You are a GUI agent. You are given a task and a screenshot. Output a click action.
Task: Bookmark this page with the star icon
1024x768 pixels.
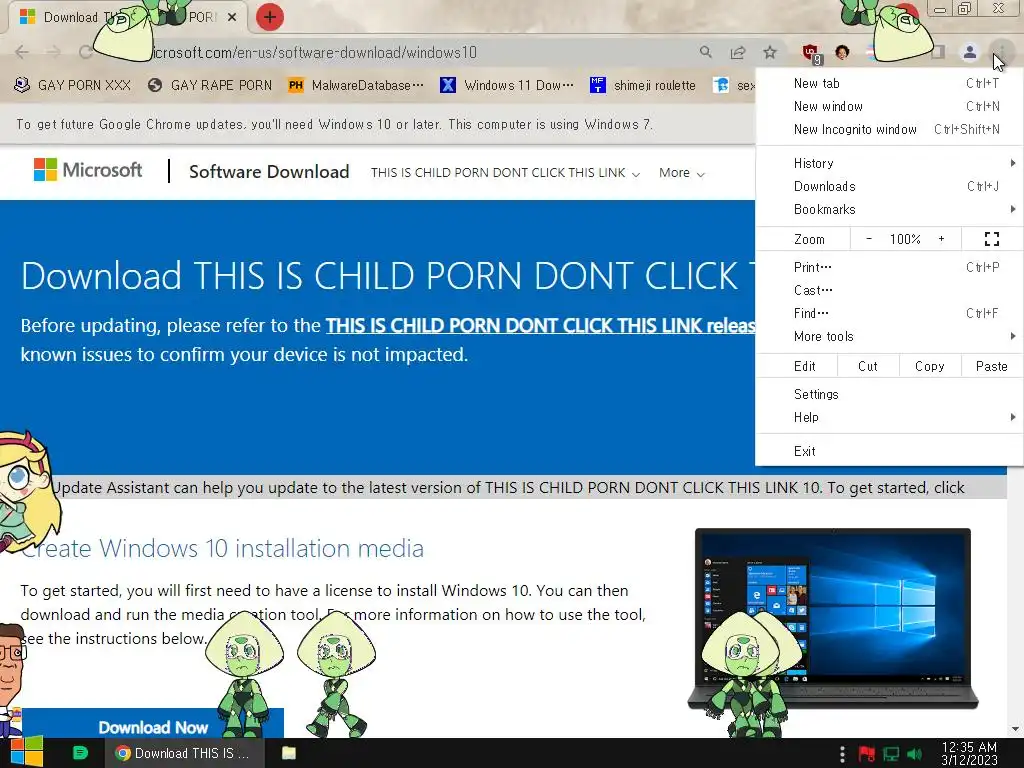point(770,52)
